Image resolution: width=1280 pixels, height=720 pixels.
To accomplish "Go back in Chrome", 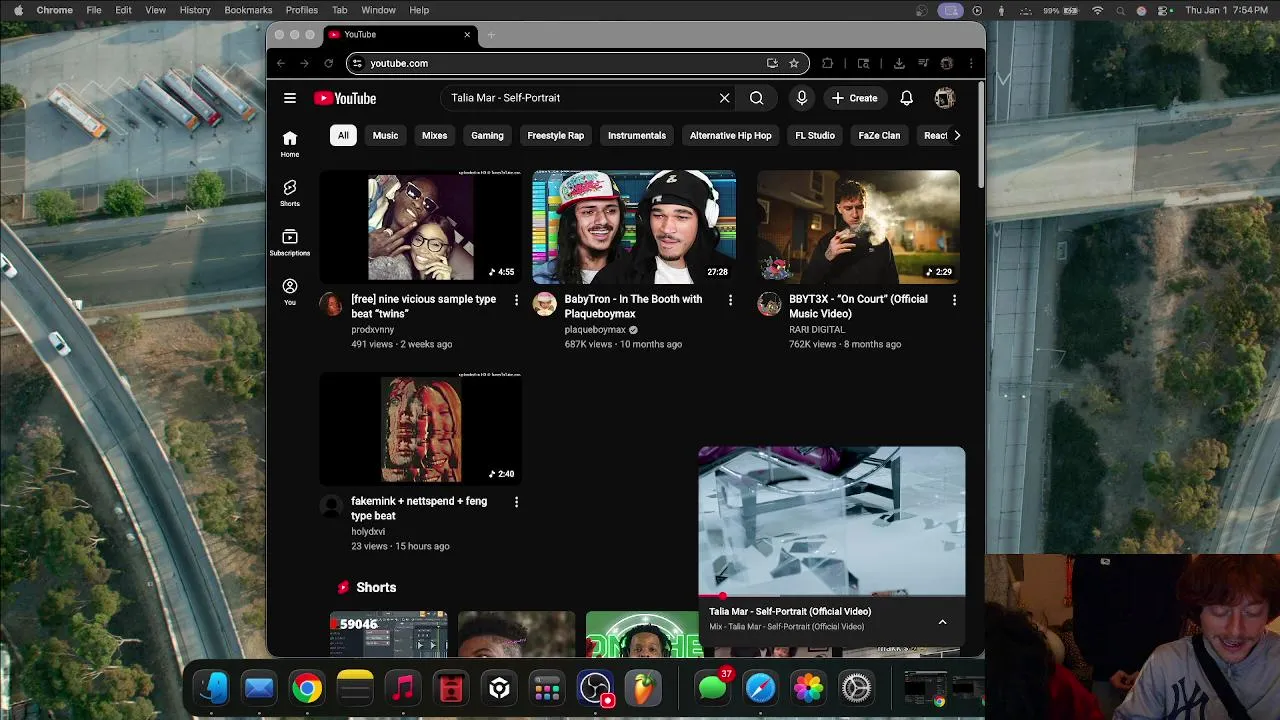I will point(281,63).
